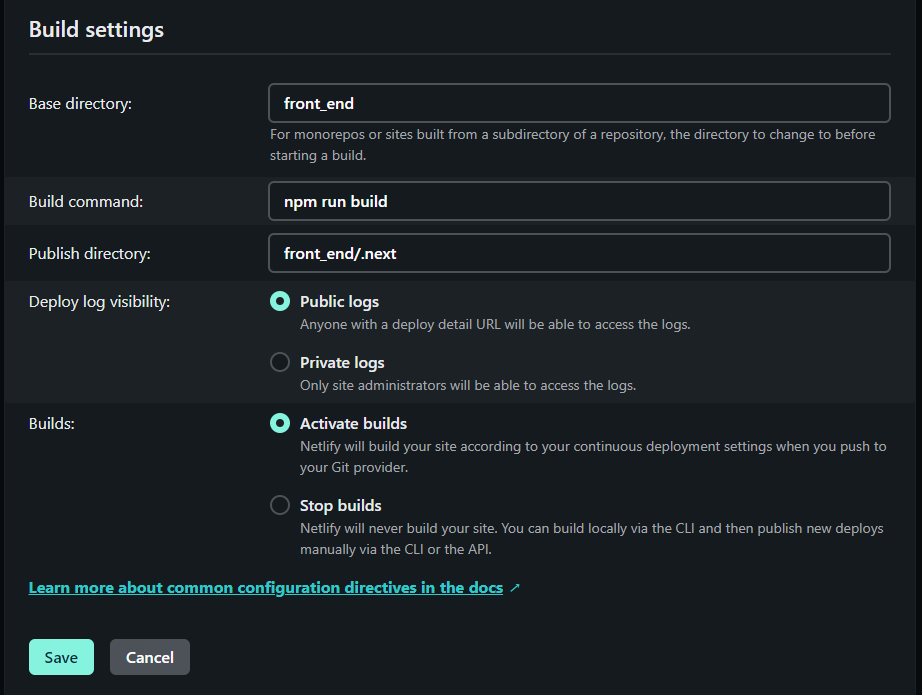Image resolution: width=922 pixels, height=695 pixels.
Task: Open the common configuration directives docs link
Action: (265, 588)
